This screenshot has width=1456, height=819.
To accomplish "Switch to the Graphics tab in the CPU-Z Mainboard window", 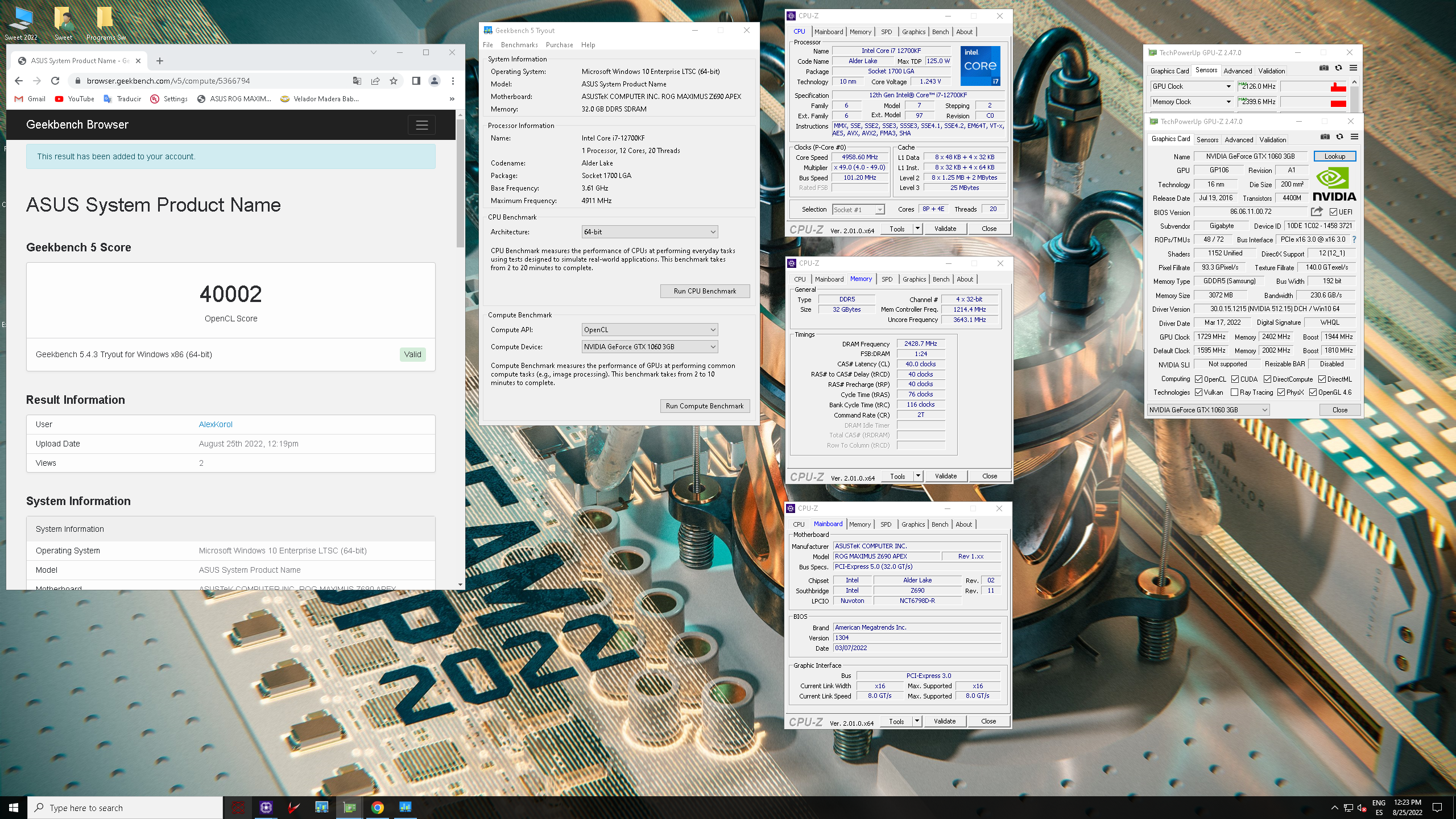I will (913, 524).
